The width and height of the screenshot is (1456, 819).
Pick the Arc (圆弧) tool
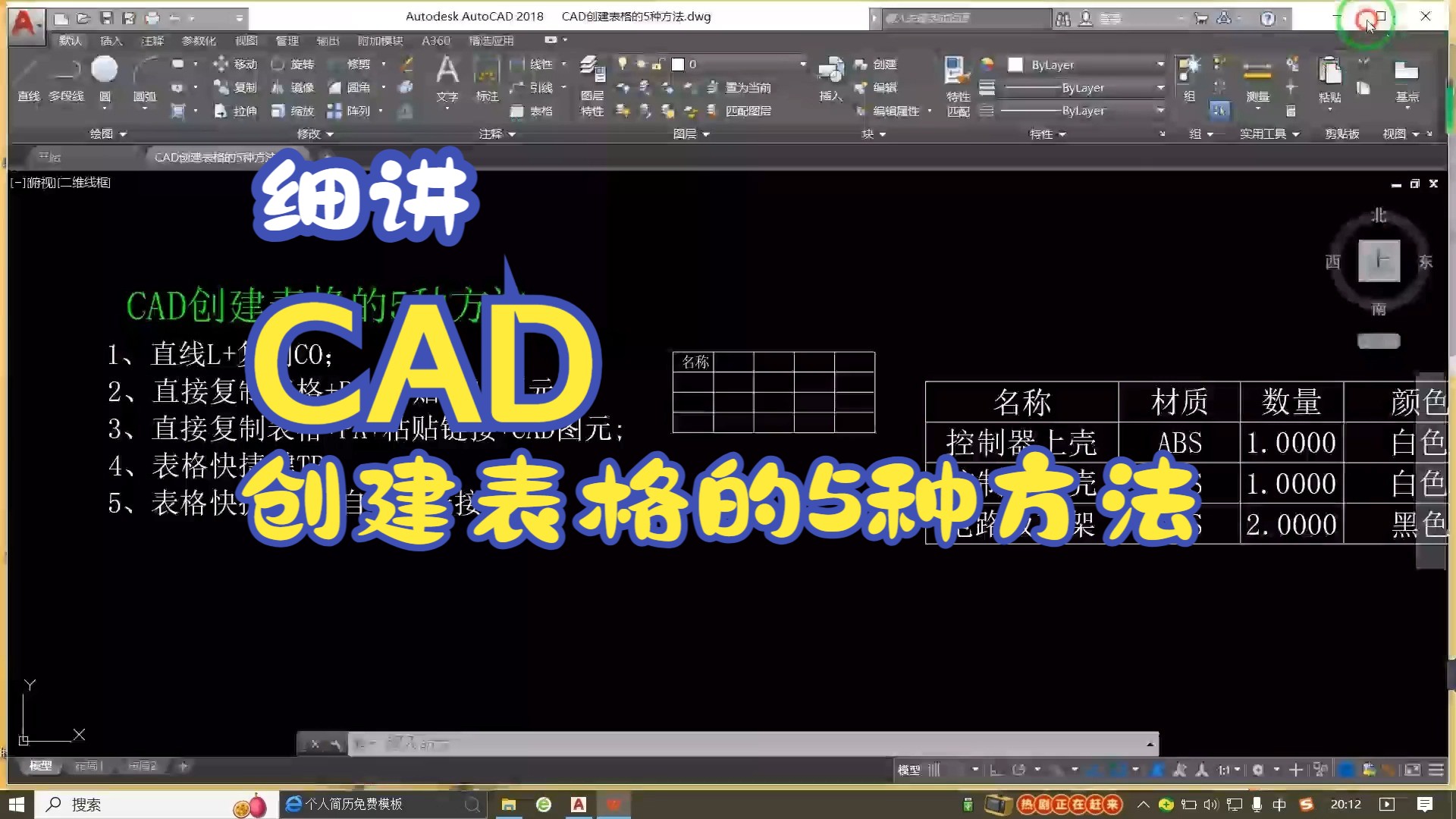coord(145,82)
